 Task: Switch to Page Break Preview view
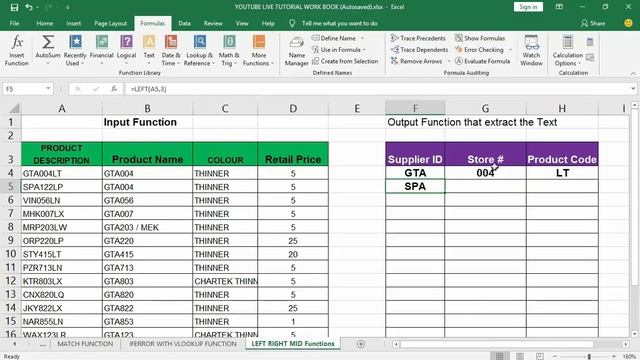click(540, 356)
